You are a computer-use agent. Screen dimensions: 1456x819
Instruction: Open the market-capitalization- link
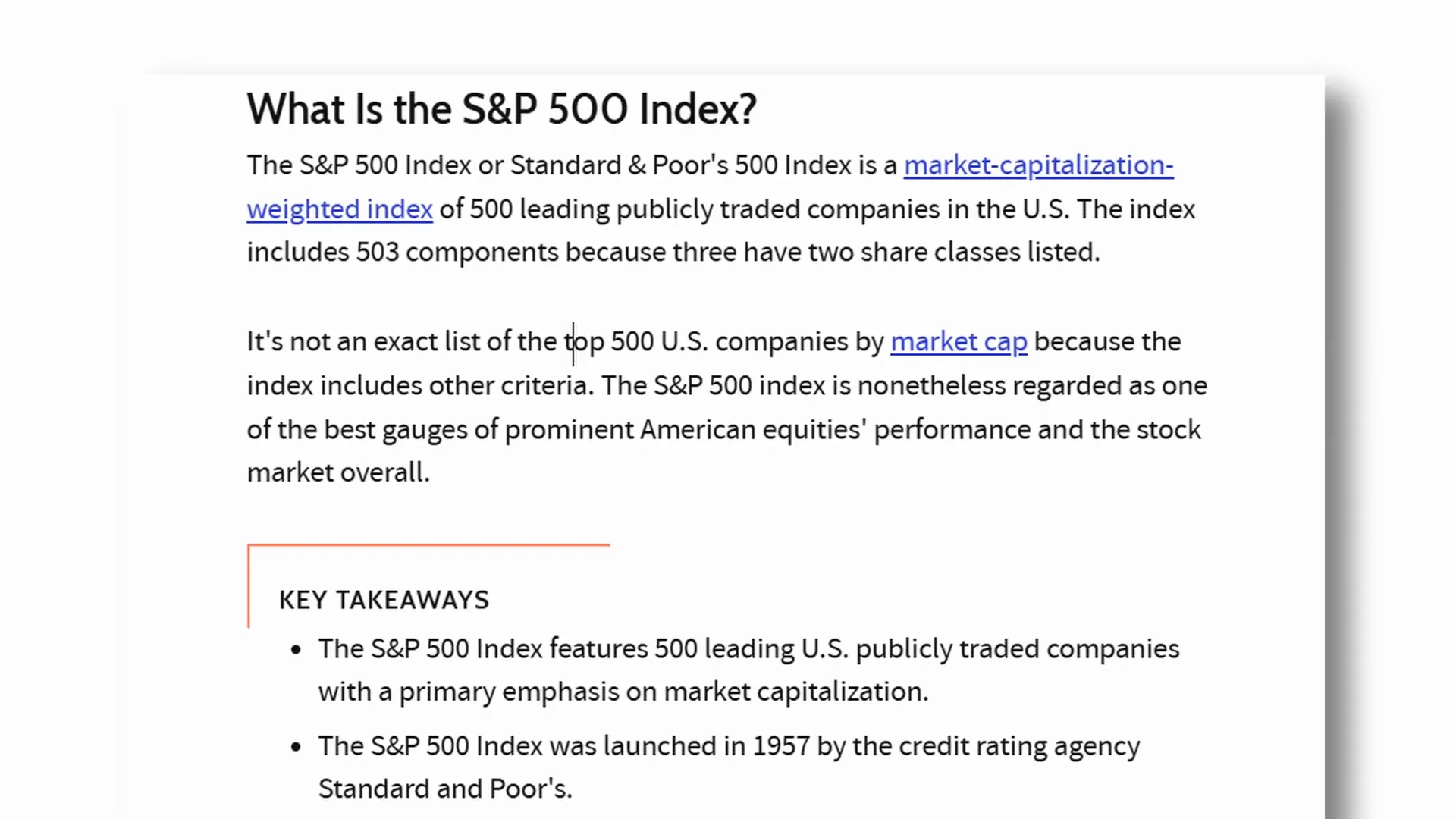pos(1038,165)
